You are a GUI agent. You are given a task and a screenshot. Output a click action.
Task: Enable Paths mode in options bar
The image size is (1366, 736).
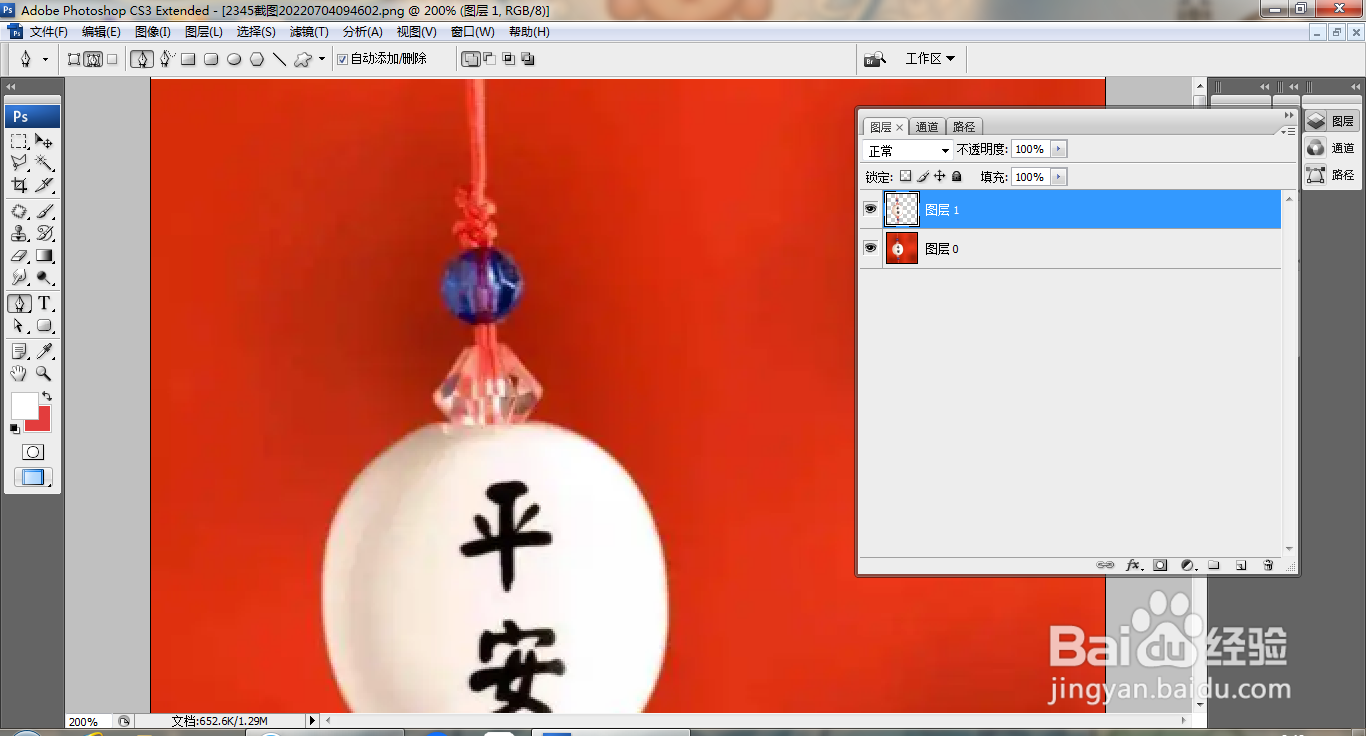coord(93,59)
